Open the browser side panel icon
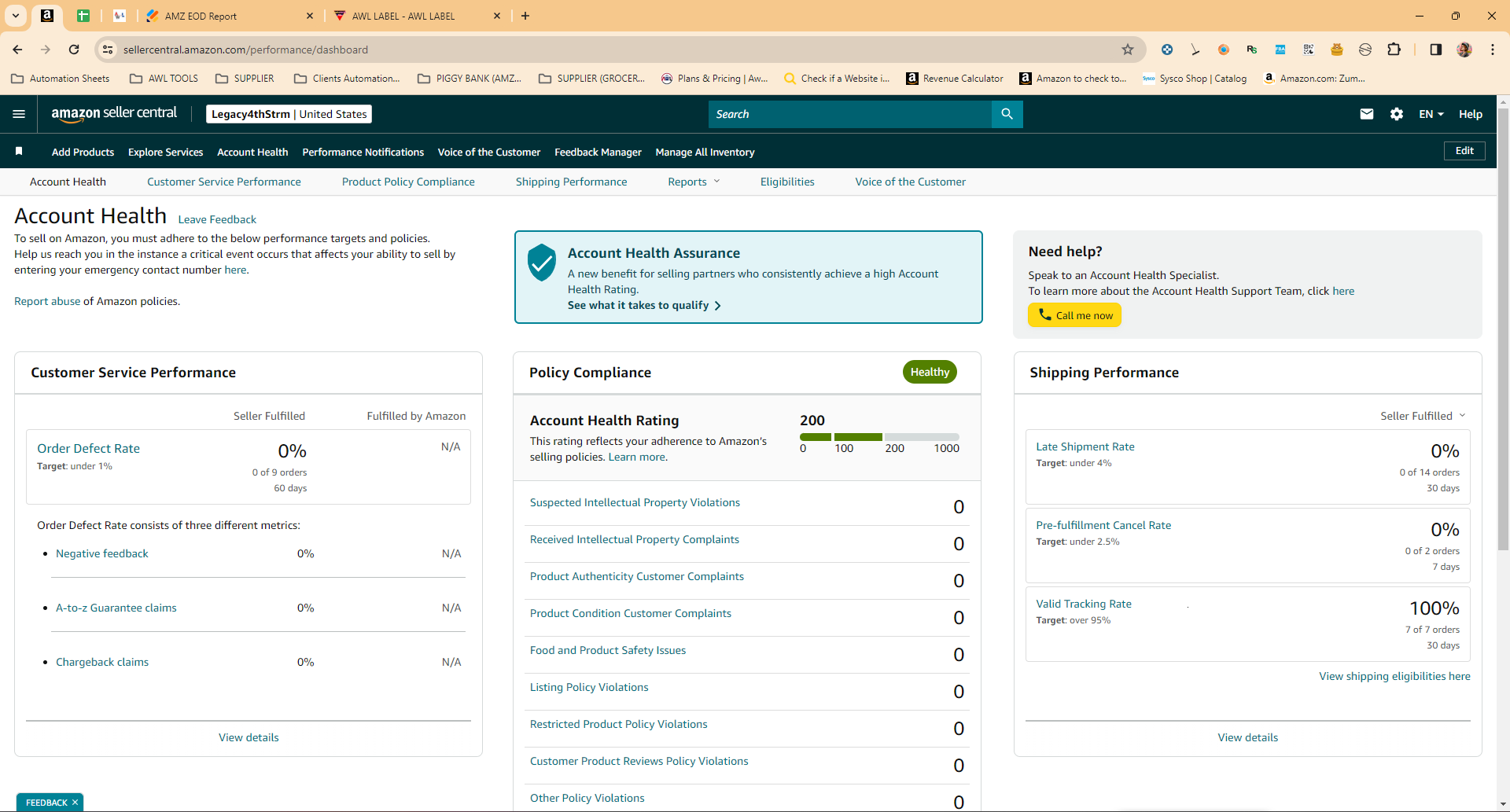1510x812 pixels. pos(1436,50)
